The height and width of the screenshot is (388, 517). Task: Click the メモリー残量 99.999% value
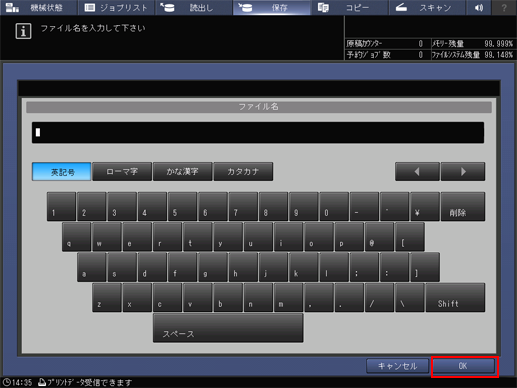coord(498,44)
